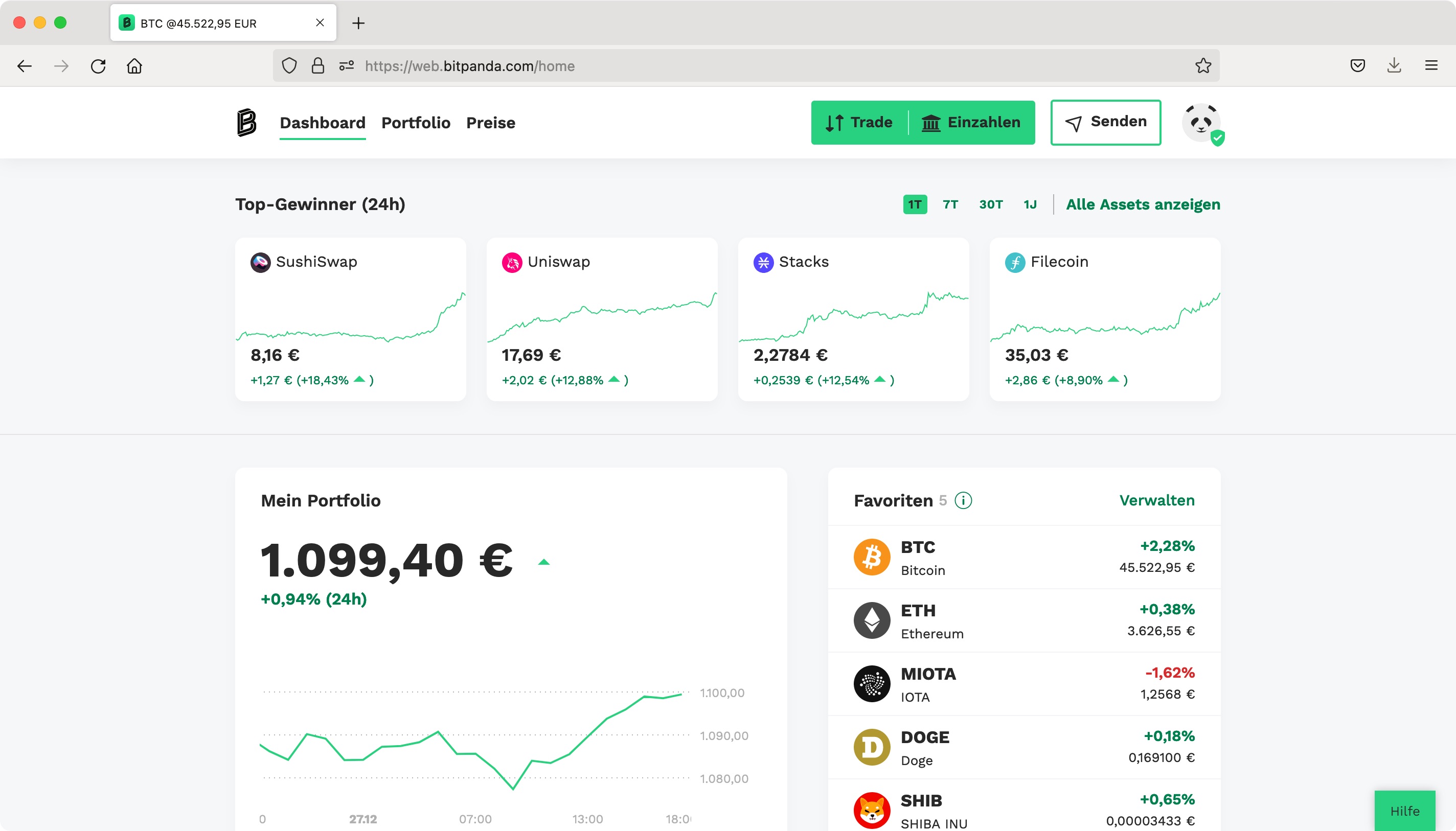Screen dimensions: 1456x831
Task: Open the panda profile avatar
Action: (x=1201, y=123)
